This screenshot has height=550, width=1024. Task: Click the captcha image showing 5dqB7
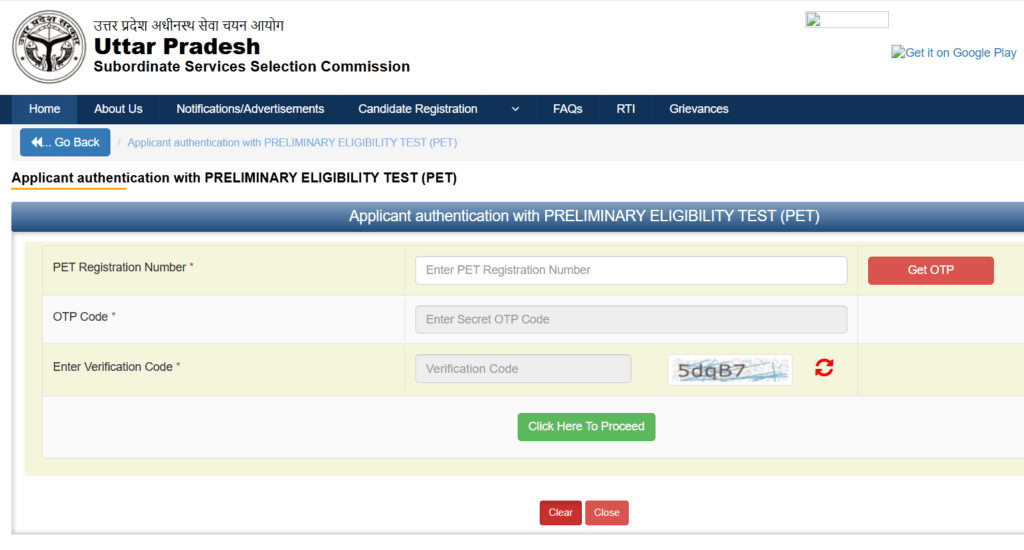[x=729, y=370]
